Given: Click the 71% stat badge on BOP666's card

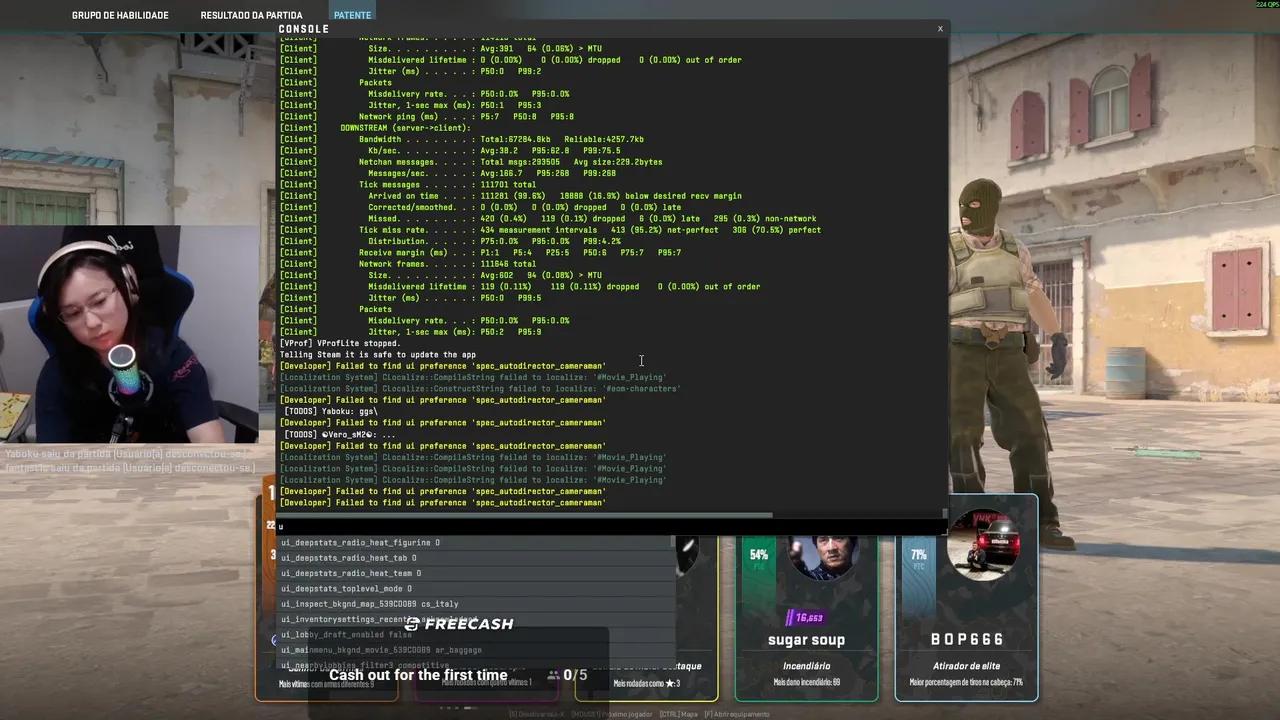Looking at the screenshot, I should (x=918, y=556).
